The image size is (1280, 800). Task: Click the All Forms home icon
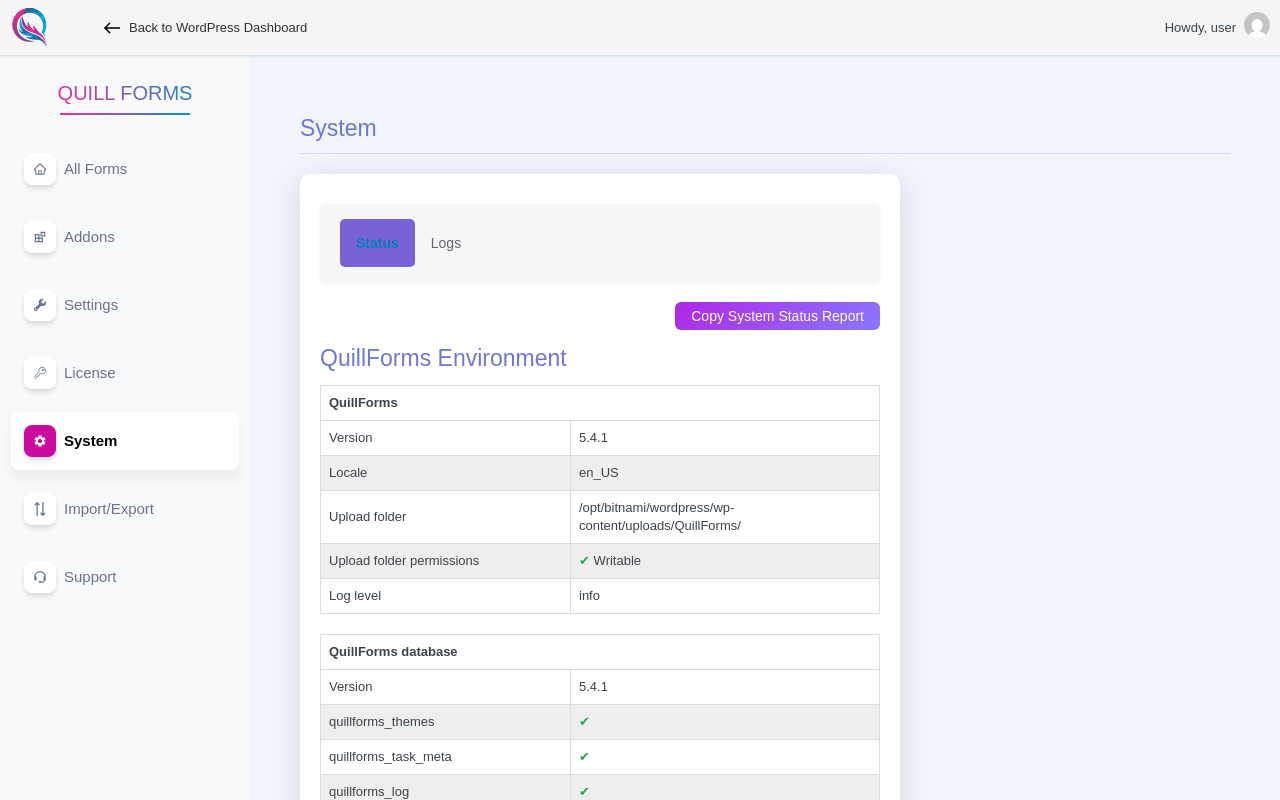click(x=40, y=169)
